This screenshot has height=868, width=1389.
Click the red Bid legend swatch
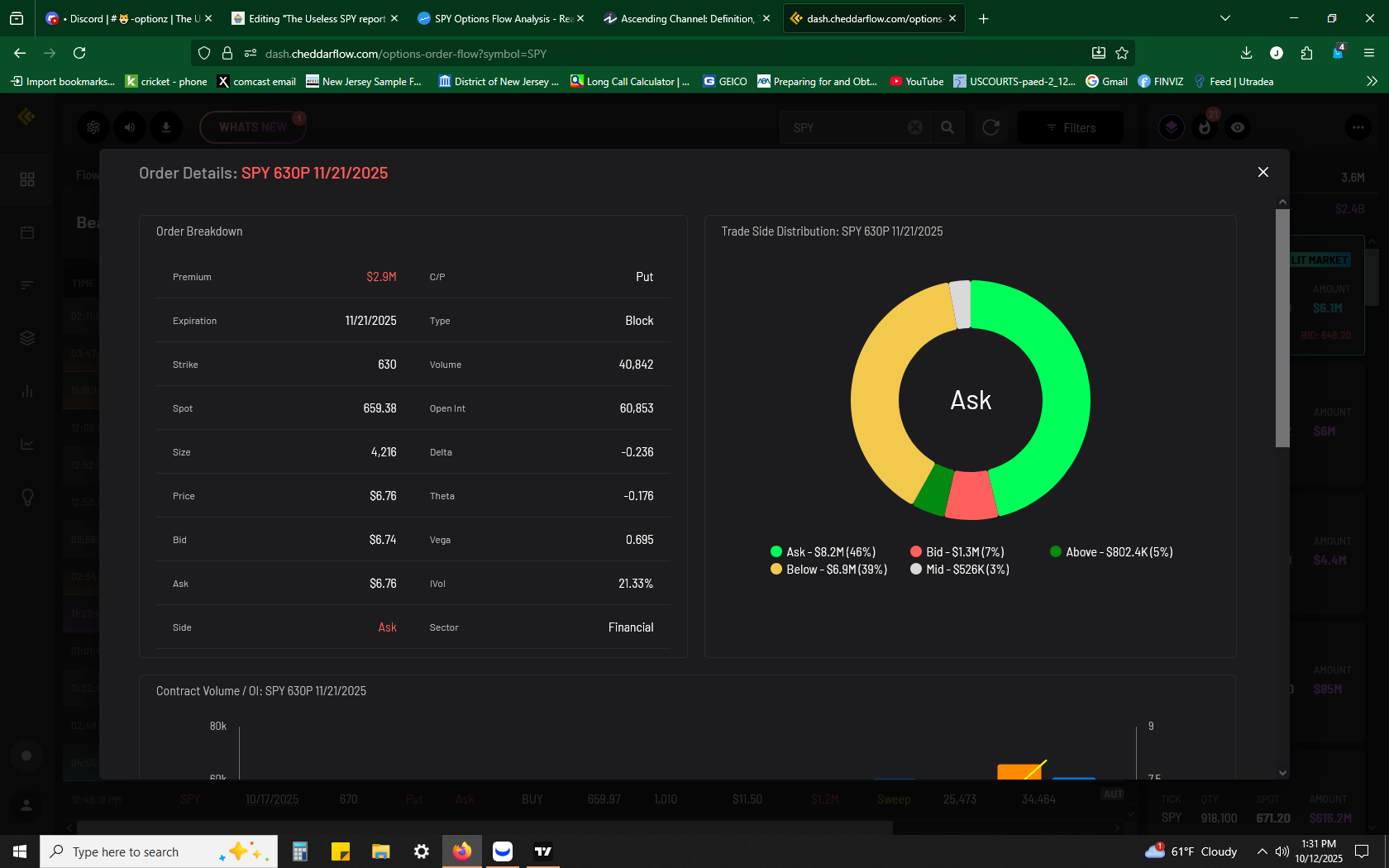[x=916, y=551]
